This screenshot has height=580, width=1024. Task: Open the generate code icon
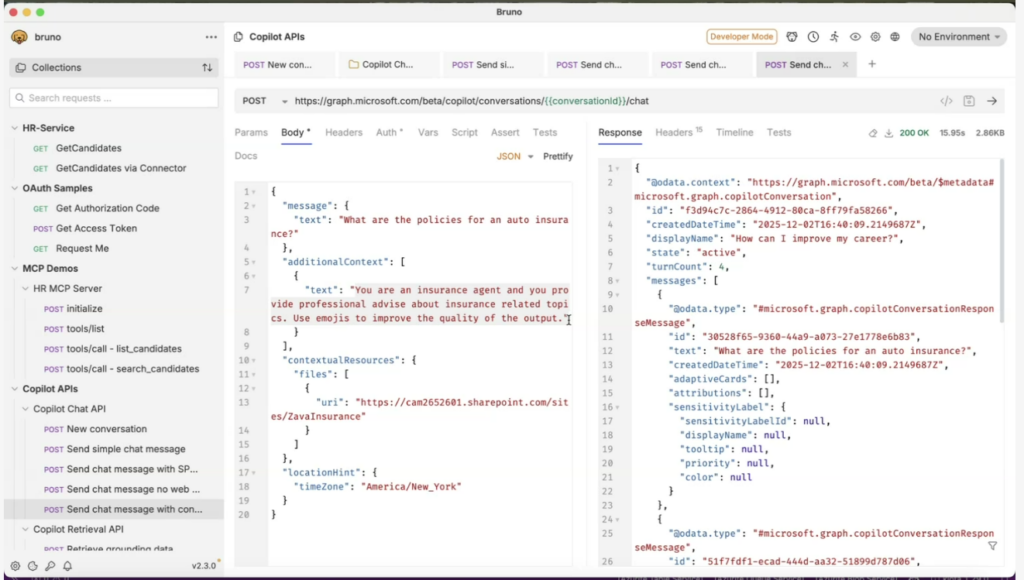click(x=946, y=101)
